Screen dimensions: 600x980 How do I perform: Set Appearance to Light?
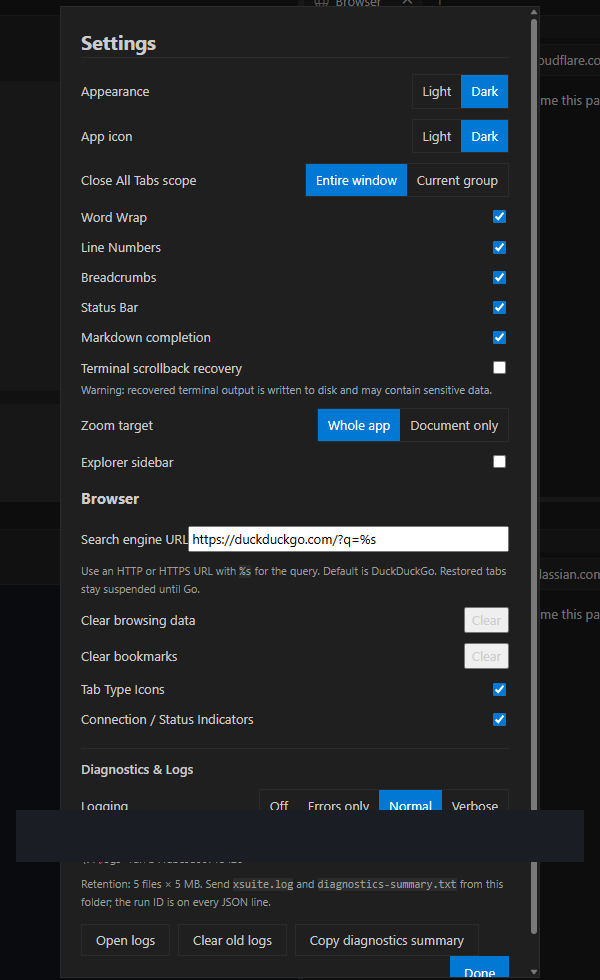click(x=436, y=91)
